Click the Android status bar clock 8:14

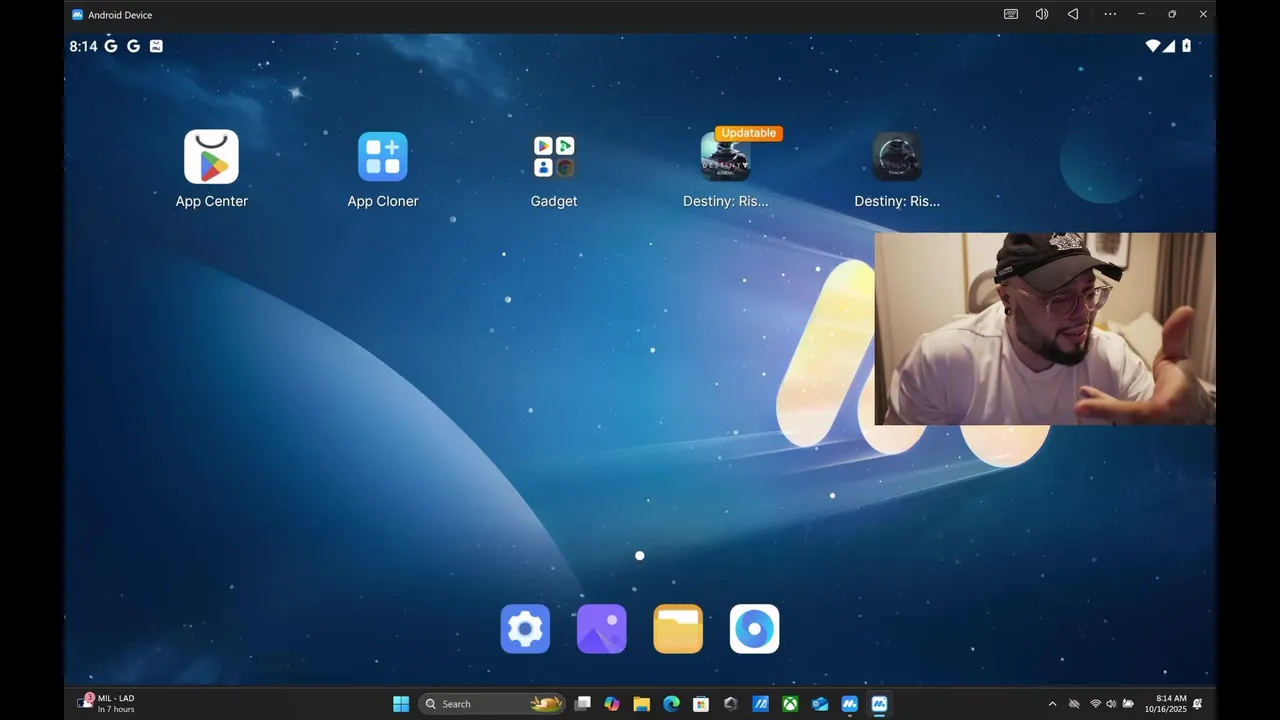point(83,46)
